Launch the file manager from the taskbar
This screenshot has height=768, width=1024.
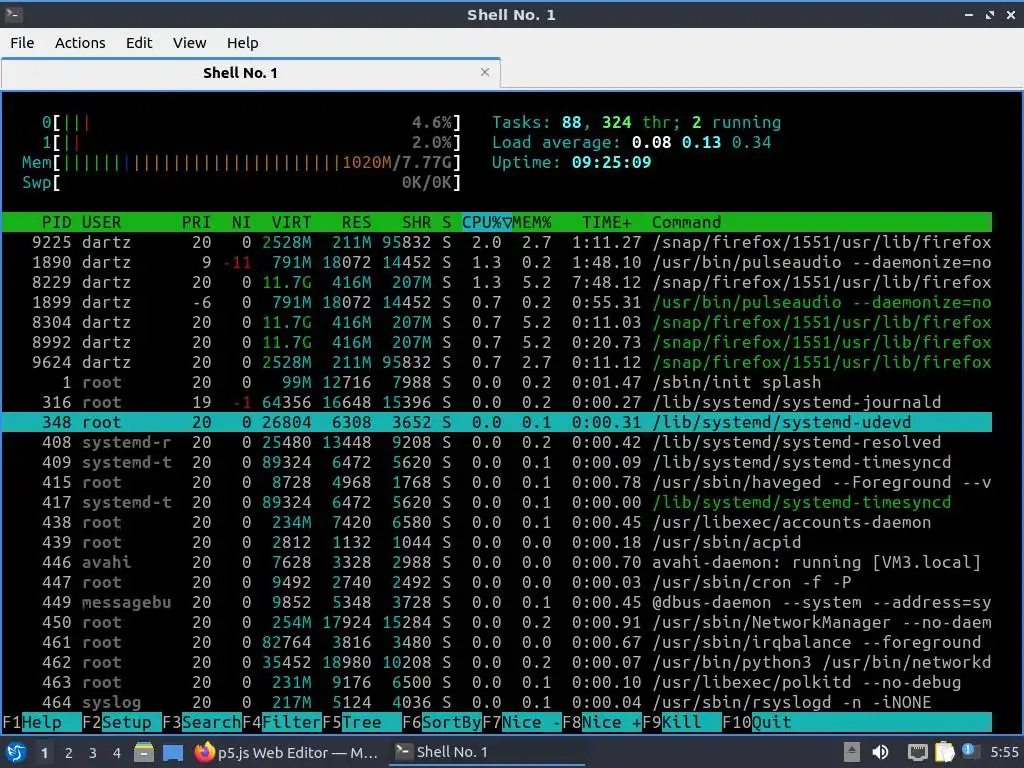pyautogui.click(x=144, y=752)
